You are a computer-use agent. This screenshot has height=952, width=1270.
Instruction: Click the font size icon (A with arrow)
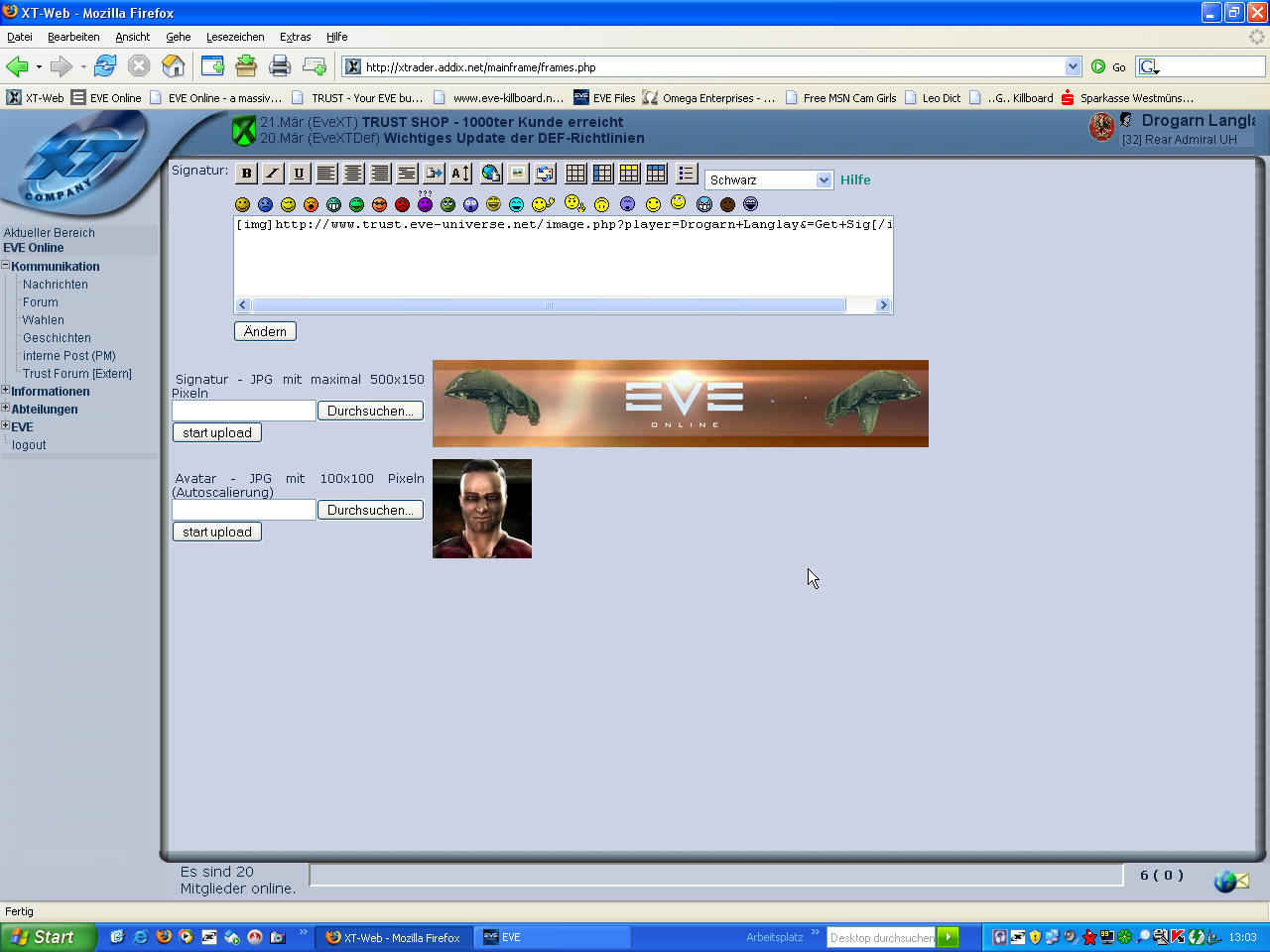coord(460,174)
